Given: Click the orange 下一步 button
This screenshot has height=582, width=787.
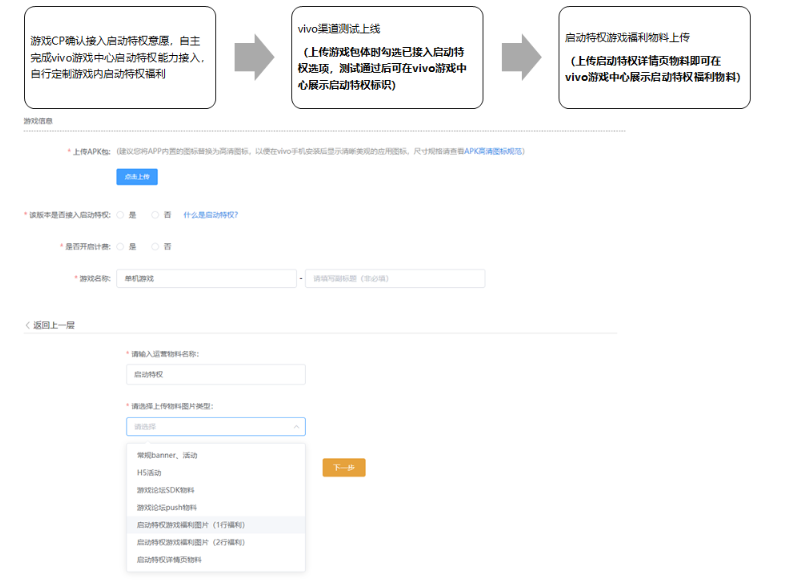Looking at the screenshot, I should pos(344,468).
